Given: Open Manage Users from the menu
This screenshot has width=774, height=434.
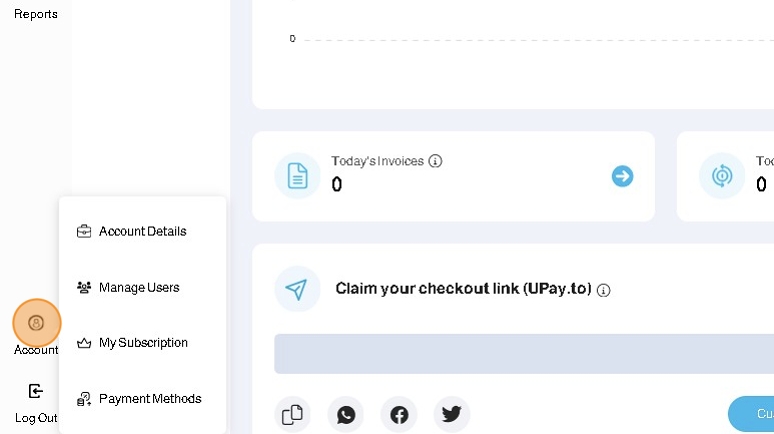Looking at the screenshot, I should pos(139,287).
